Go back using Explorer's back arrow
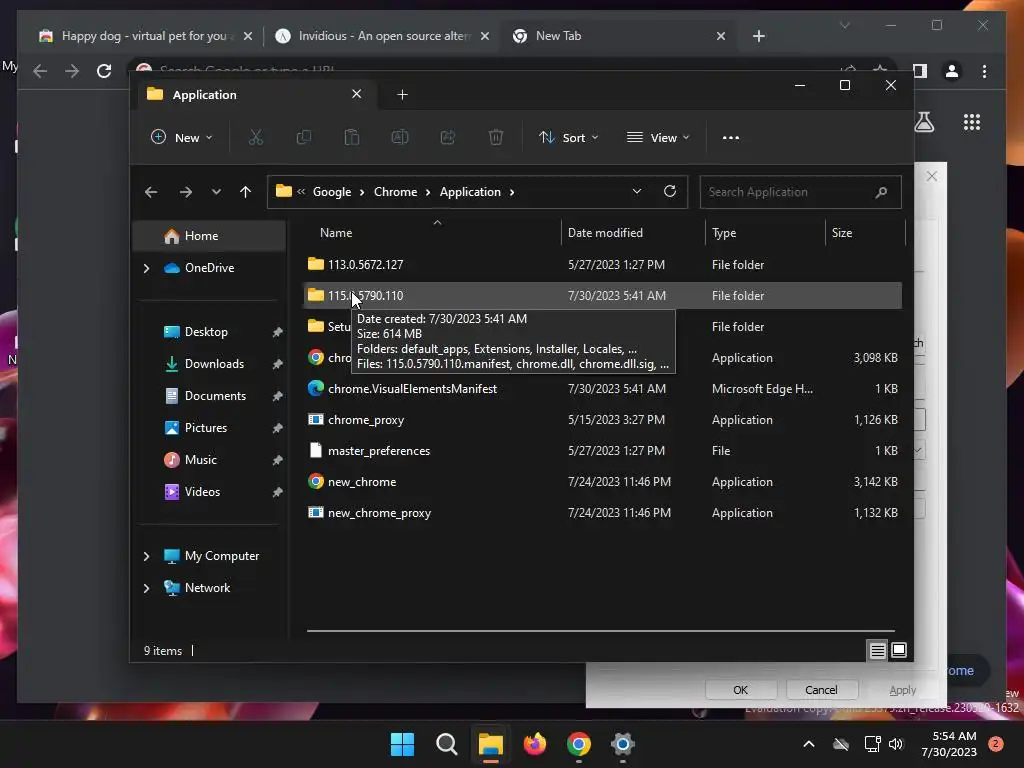Image resolution: width=1024 pixels, height=768 pixels. point(151,192)
